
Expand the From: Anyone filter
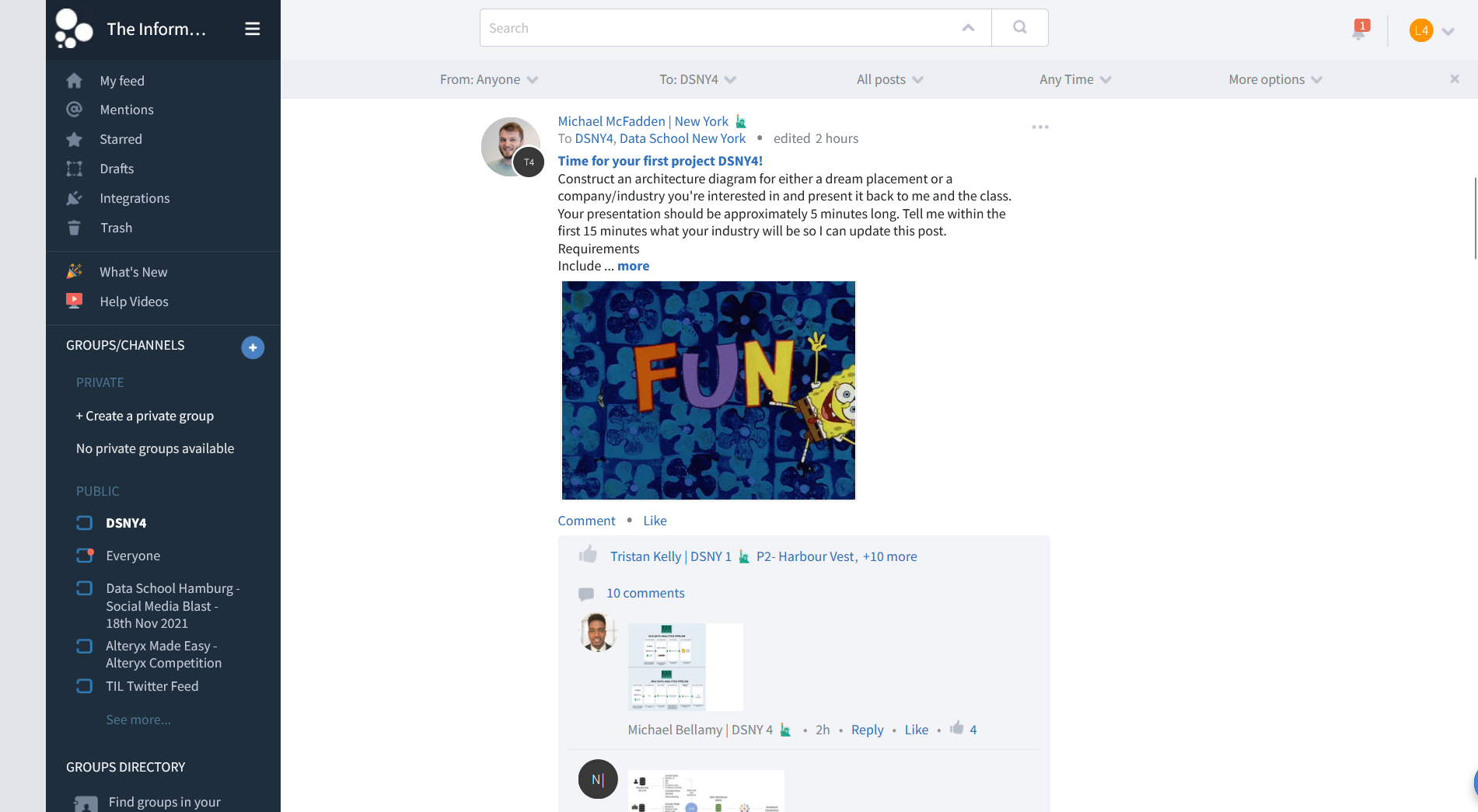[x=488, y=79]
